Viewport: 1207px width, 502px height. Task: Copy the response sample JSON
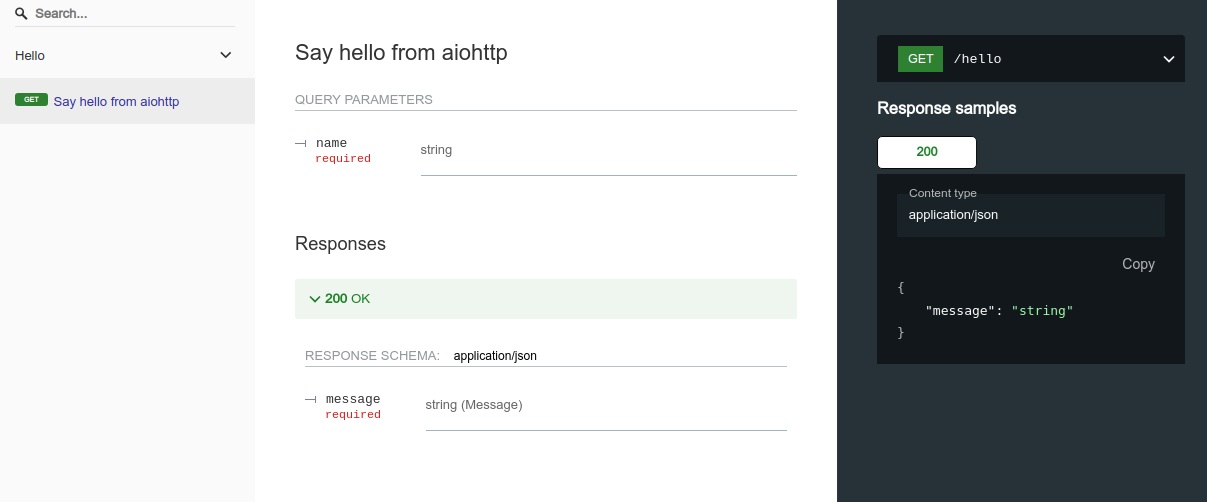pyautogui.click(x=1138, y=264)
